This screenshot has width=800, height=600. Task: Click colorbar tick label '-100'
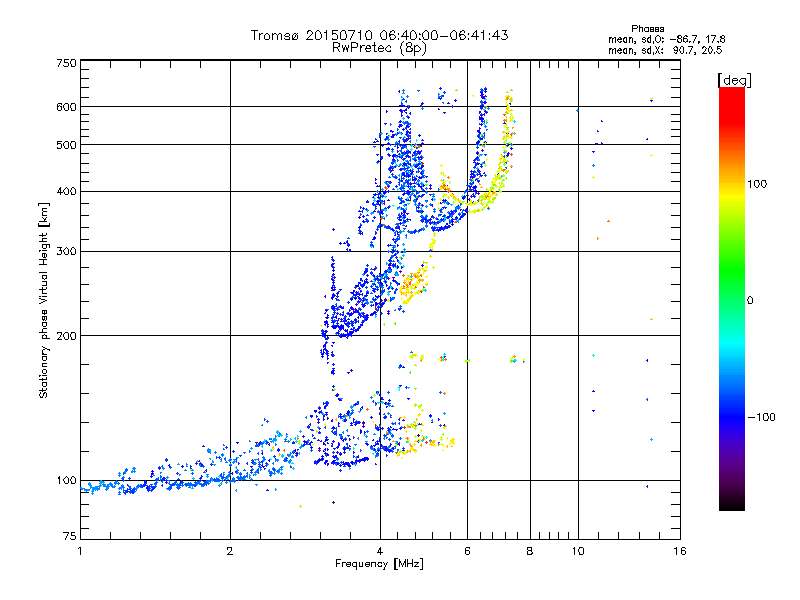coord(761,417)
